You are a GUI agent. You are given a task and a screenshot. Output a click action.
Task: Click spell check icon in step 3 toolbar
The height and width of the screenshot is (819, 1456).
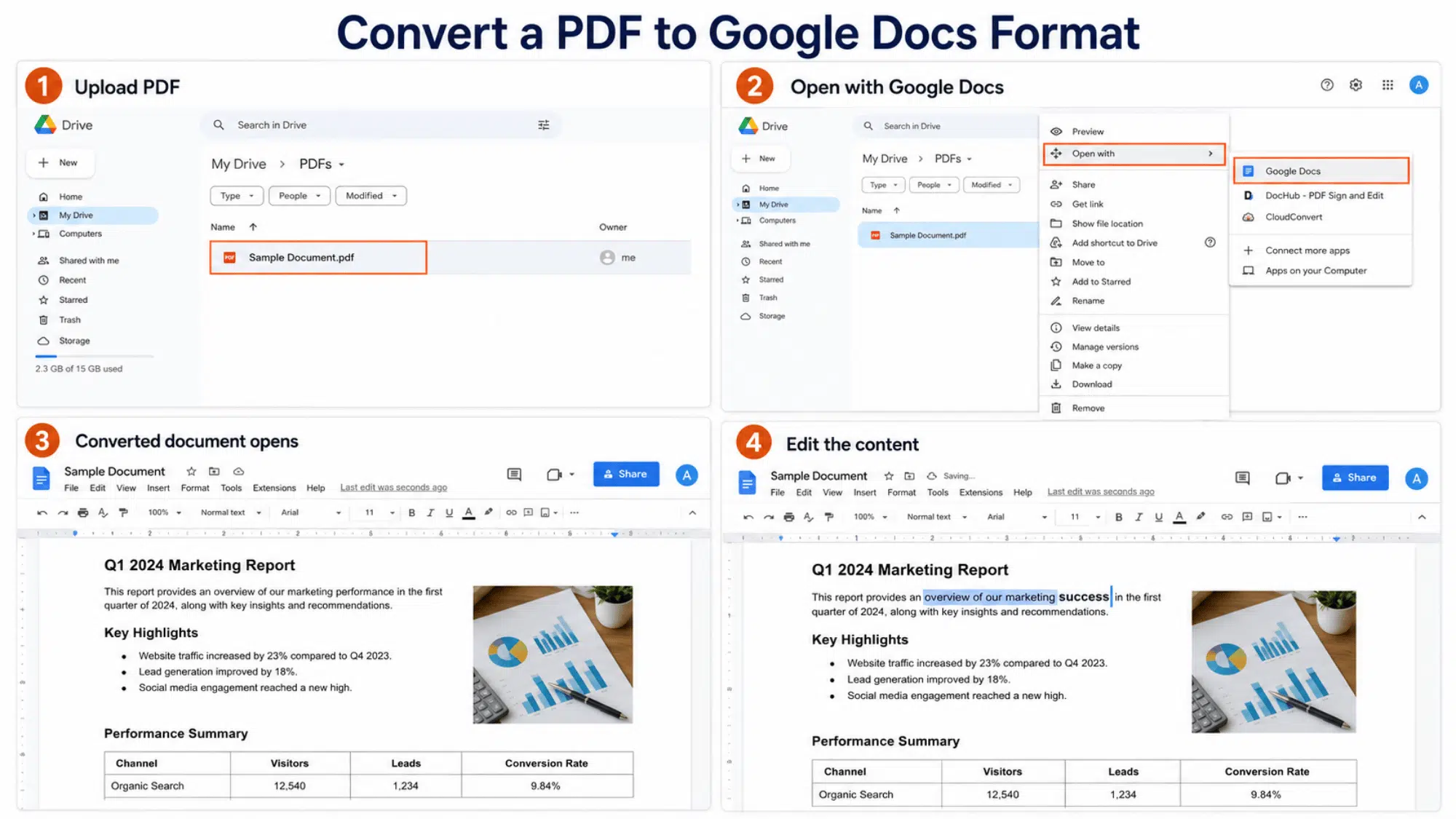(x=103, y=513)
